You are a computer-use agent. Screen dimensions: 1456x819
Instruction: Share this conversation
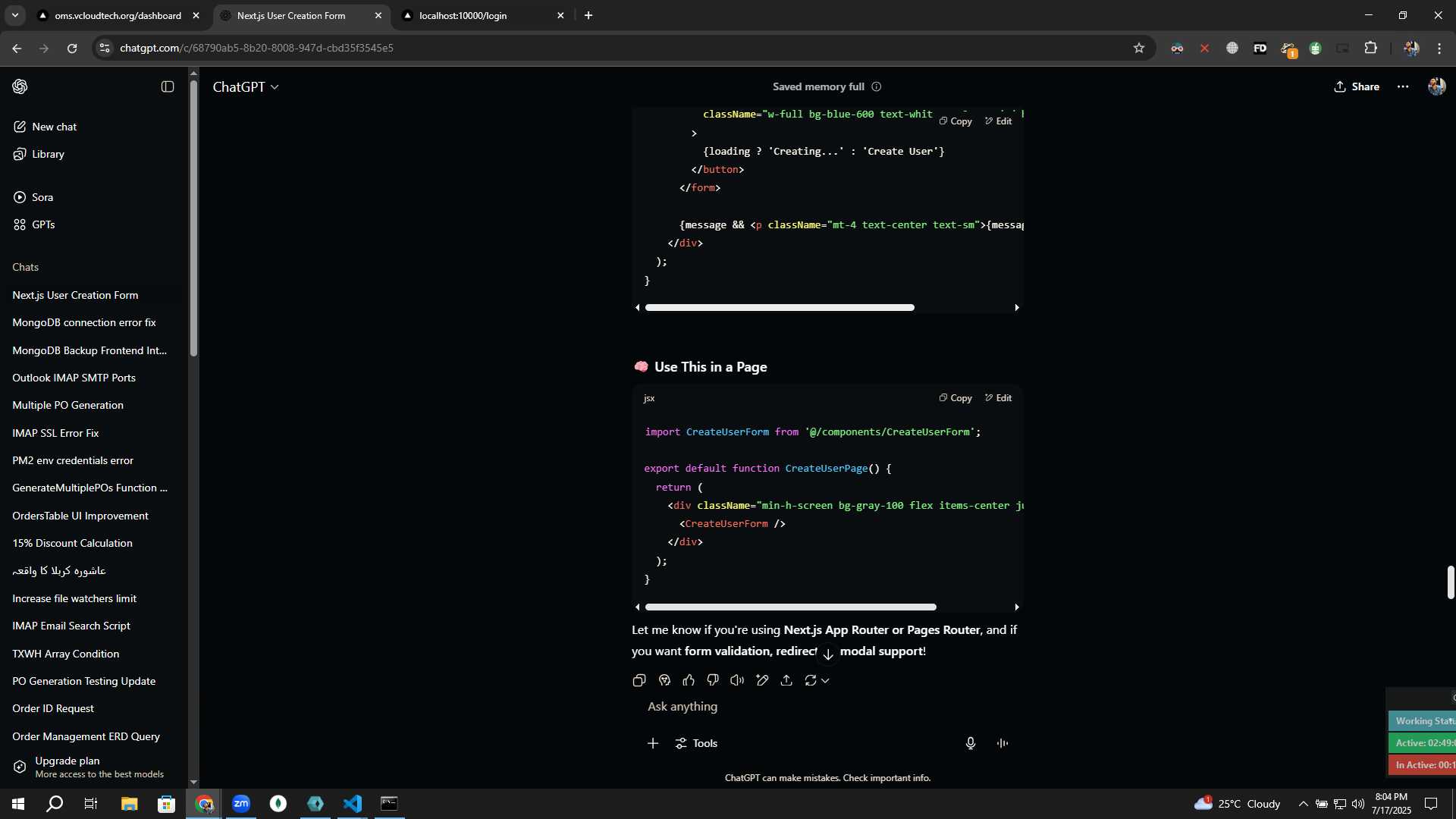(1357, 86)
